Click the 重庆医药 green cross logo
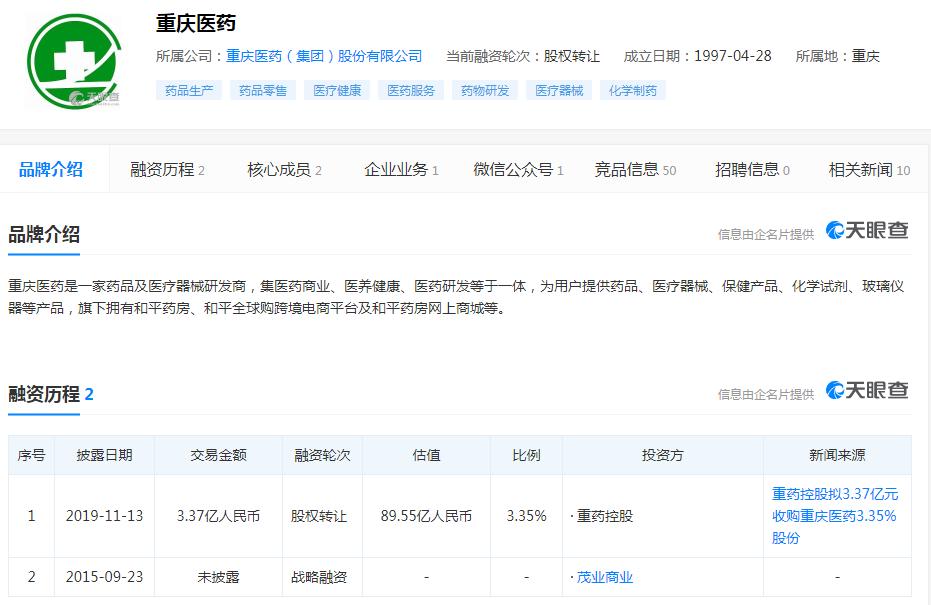This screenshot has width=931, height=605. click(x=74, y=62)
